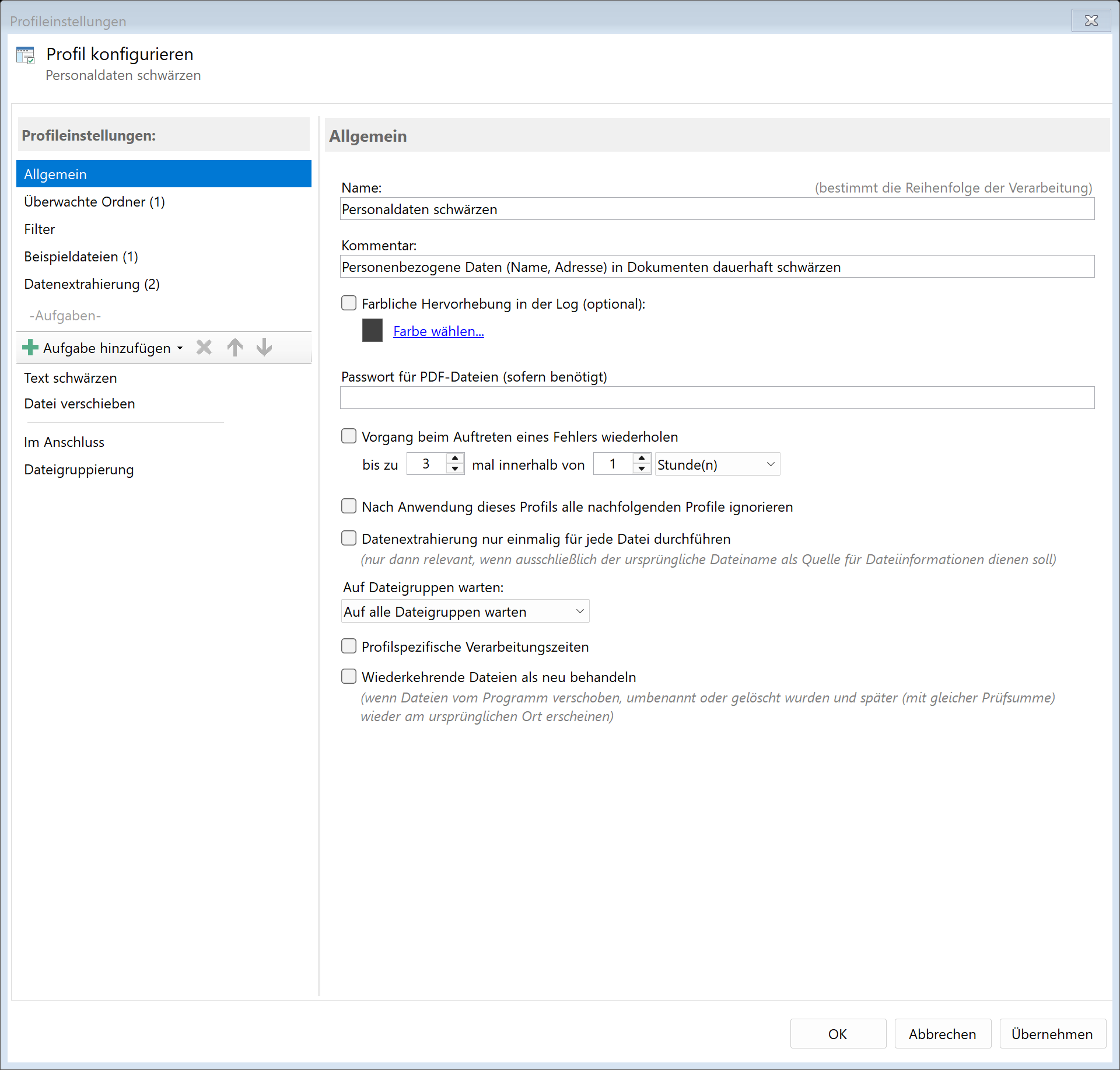Expand Auf alle Dateigruppen warten dropdown
Viewport: 1120px width, 1070px height.
464,611
